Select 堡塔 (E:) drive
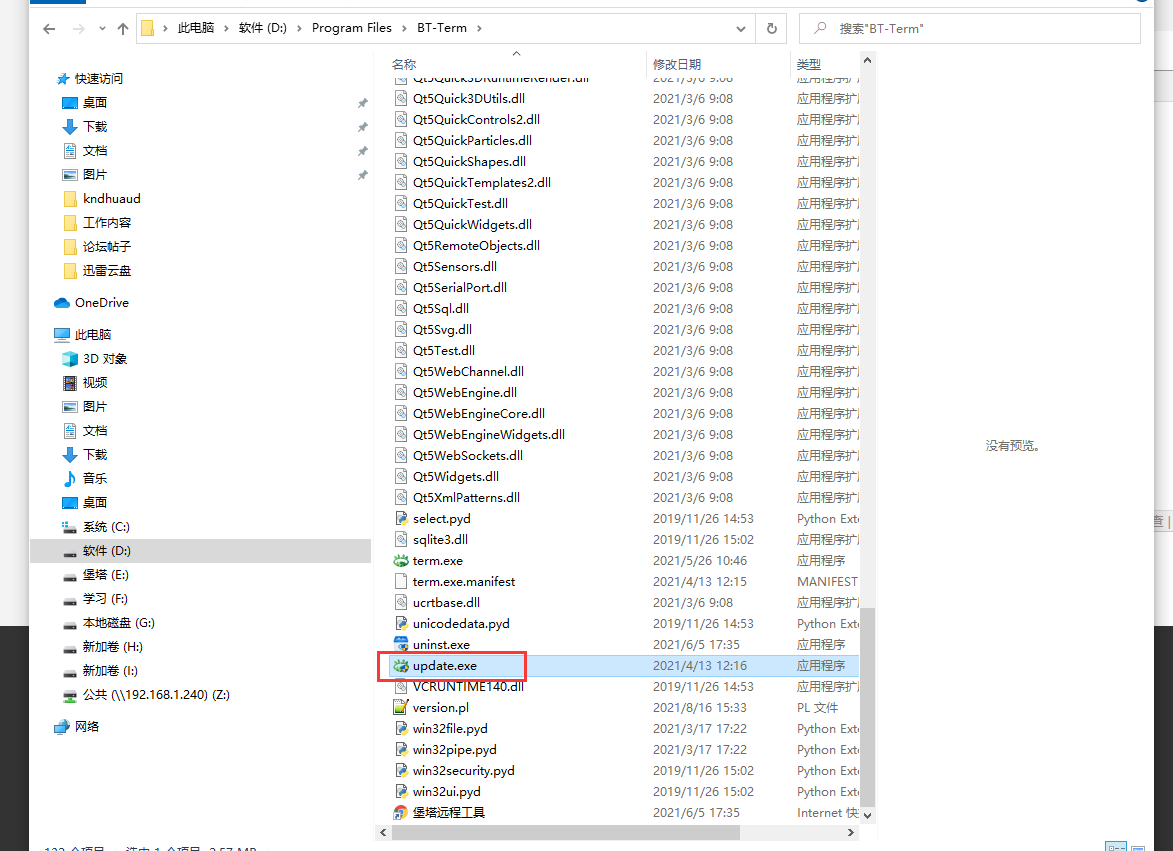This screenshot has height=851, width=1173. click(x=105, y=574)
